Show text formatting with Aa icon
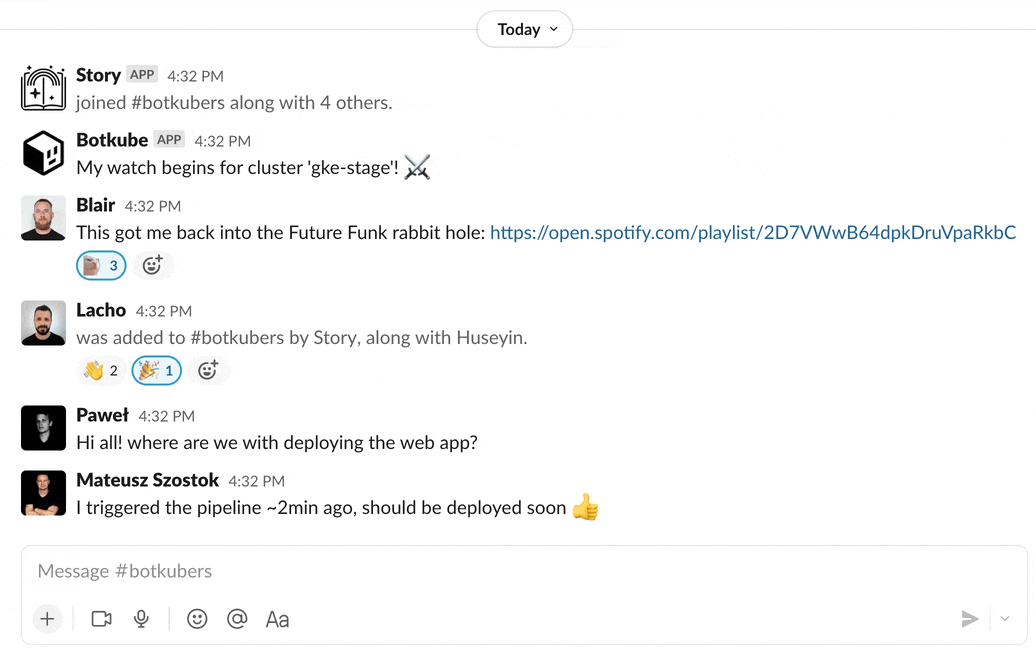1036x658 pixels. tap(277, 619)
